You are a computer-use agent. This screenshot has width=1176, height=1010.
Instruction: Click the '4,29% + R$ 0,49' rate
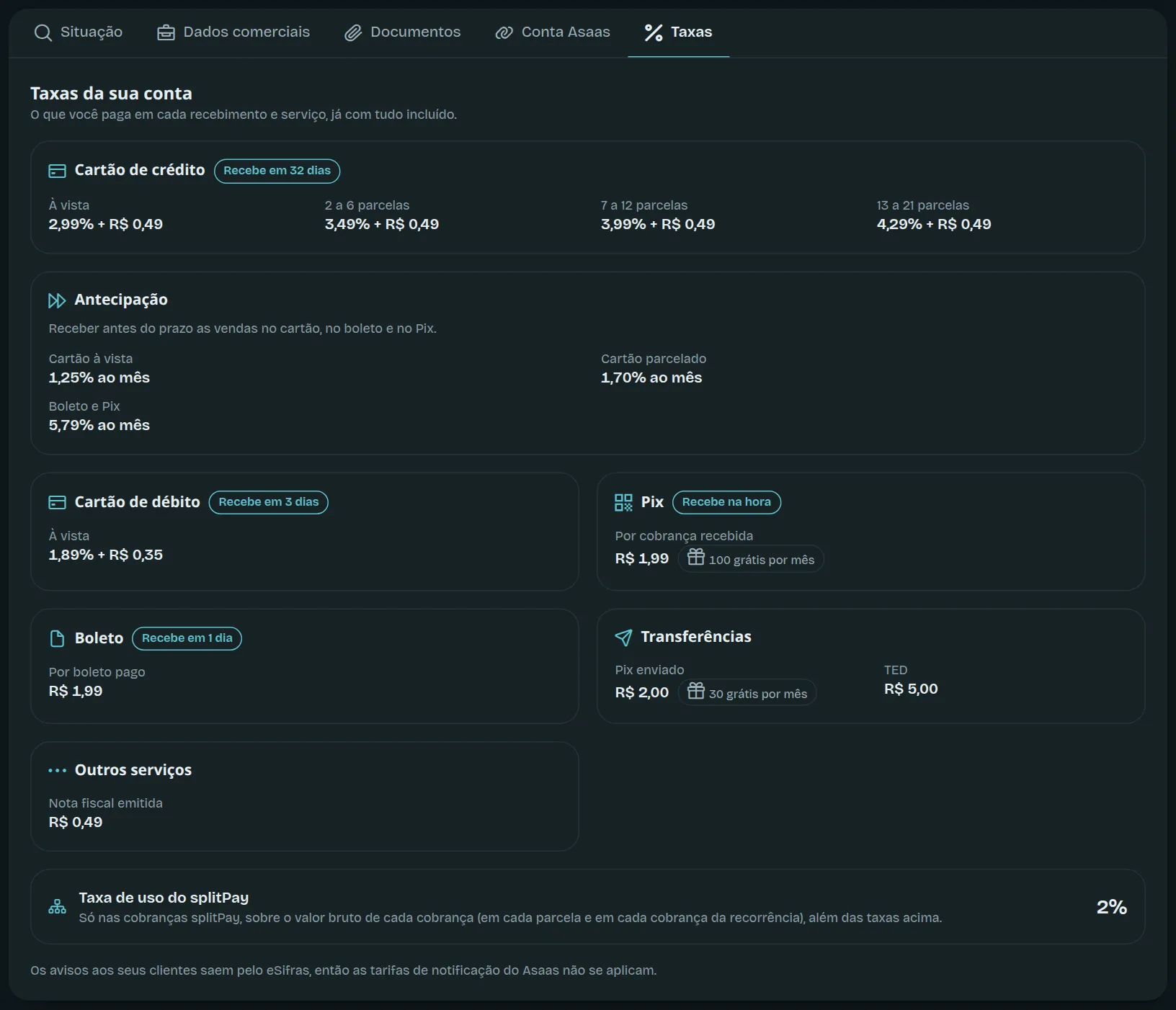[x=934, y=224]
